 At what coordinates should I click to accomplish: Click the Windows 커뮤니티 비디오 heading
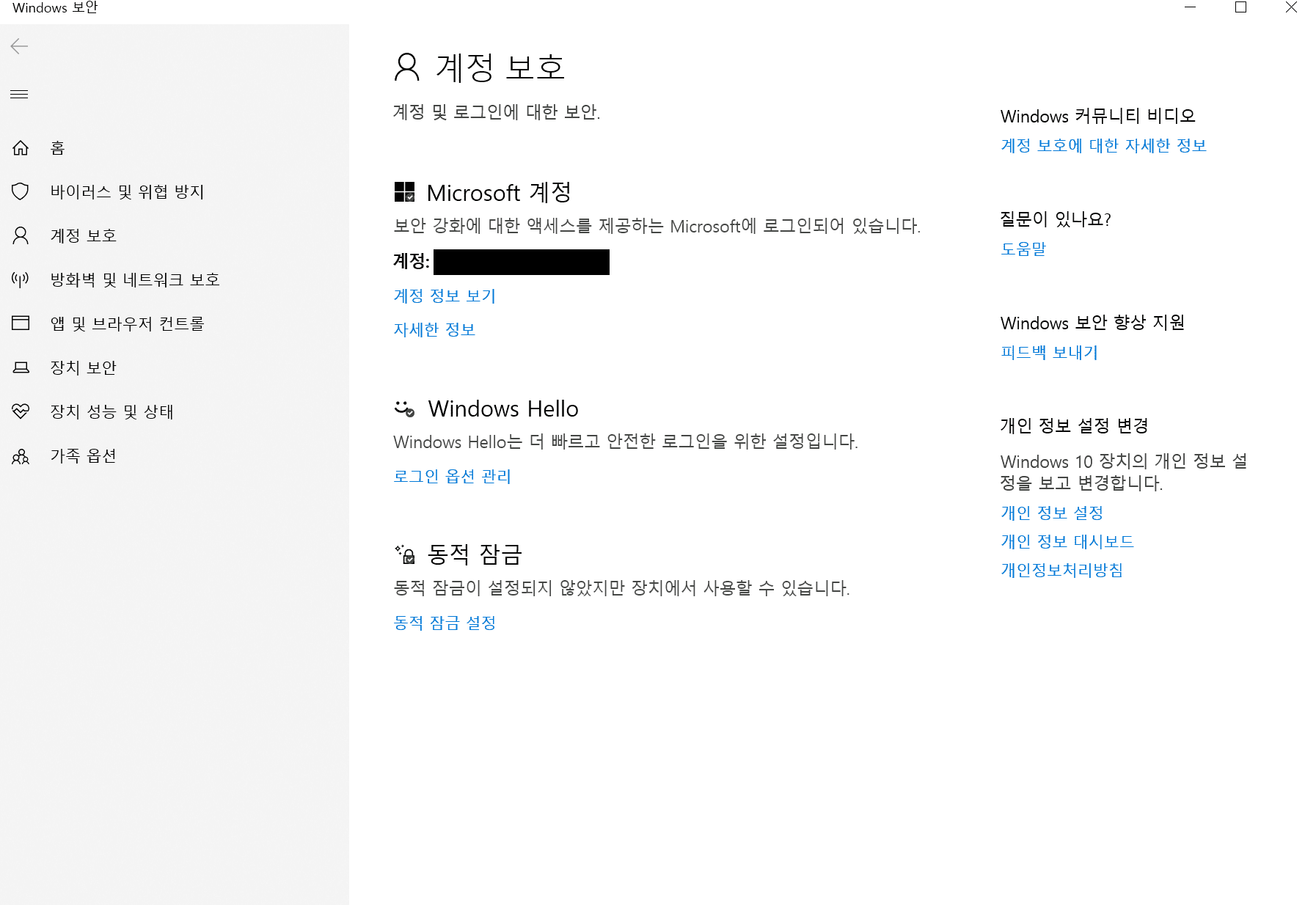click(x=1098, y=116)
